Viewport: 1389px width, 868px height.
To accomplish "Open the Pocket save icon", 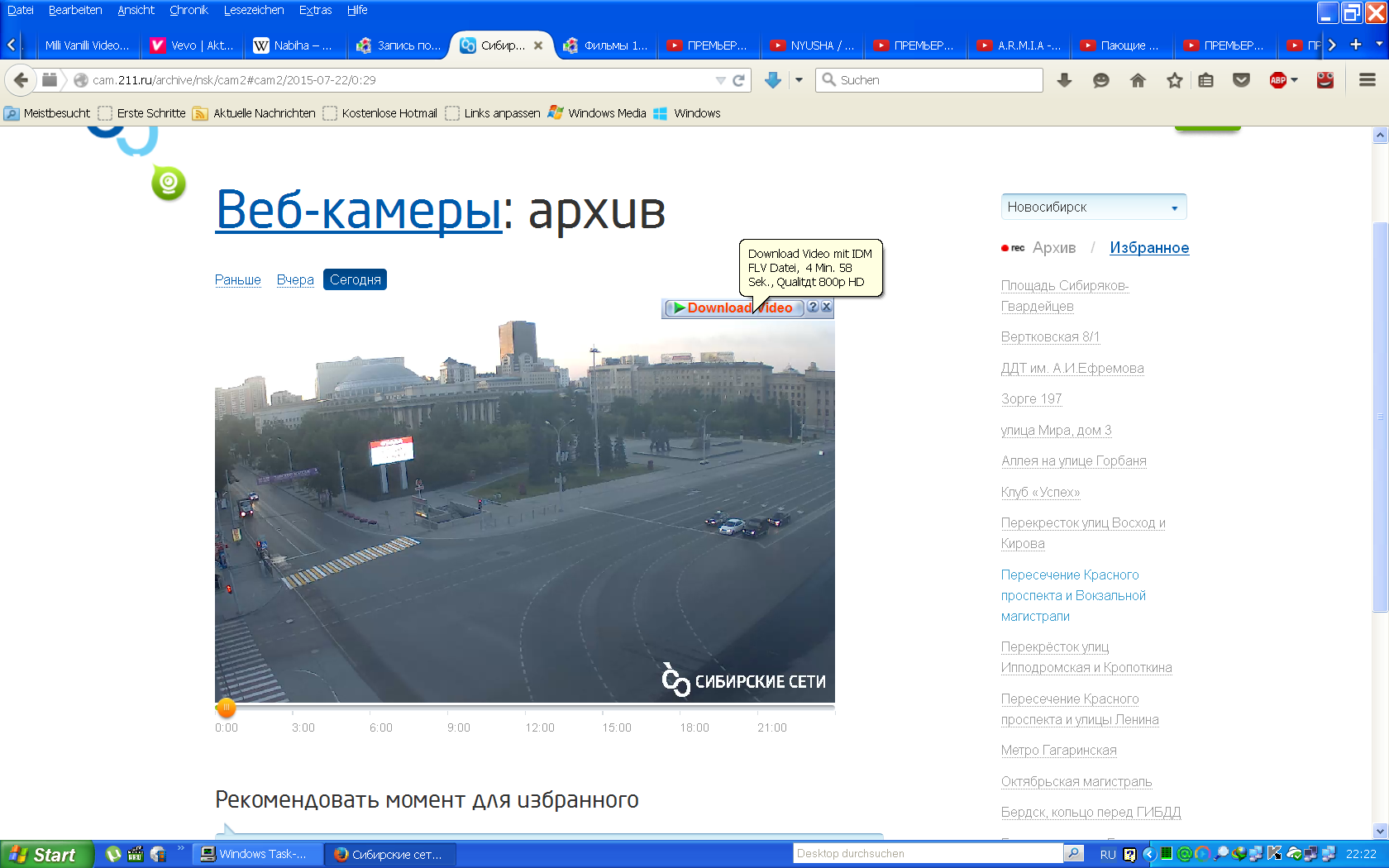I will [1242, 80].
